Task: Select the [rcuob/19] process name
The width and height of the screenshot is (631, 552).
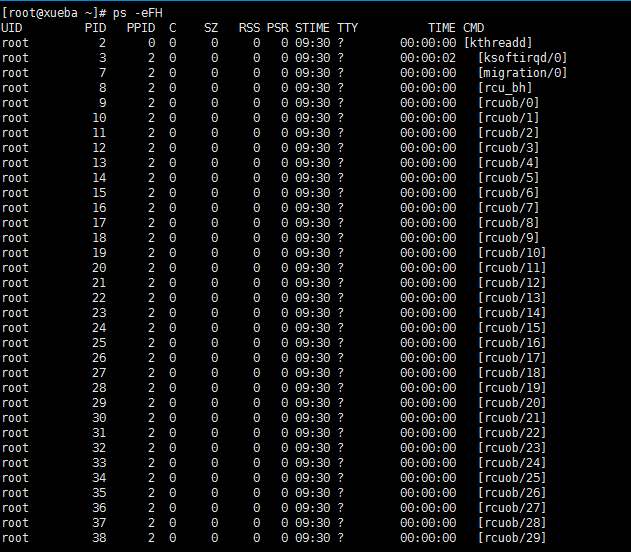Action: (x=512, y=388)
